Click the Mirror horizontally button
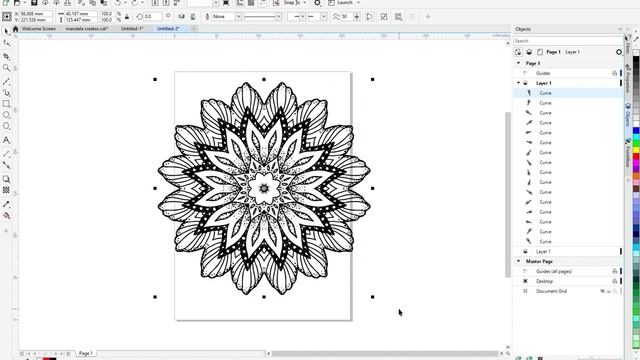The width and height of the screenshot is (640, 360). [x=181, y=17]
